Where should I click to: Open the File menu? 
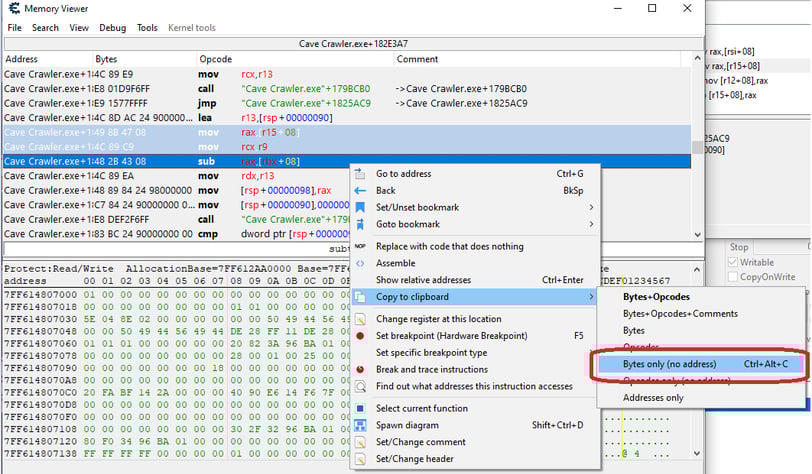coord(14,27)
